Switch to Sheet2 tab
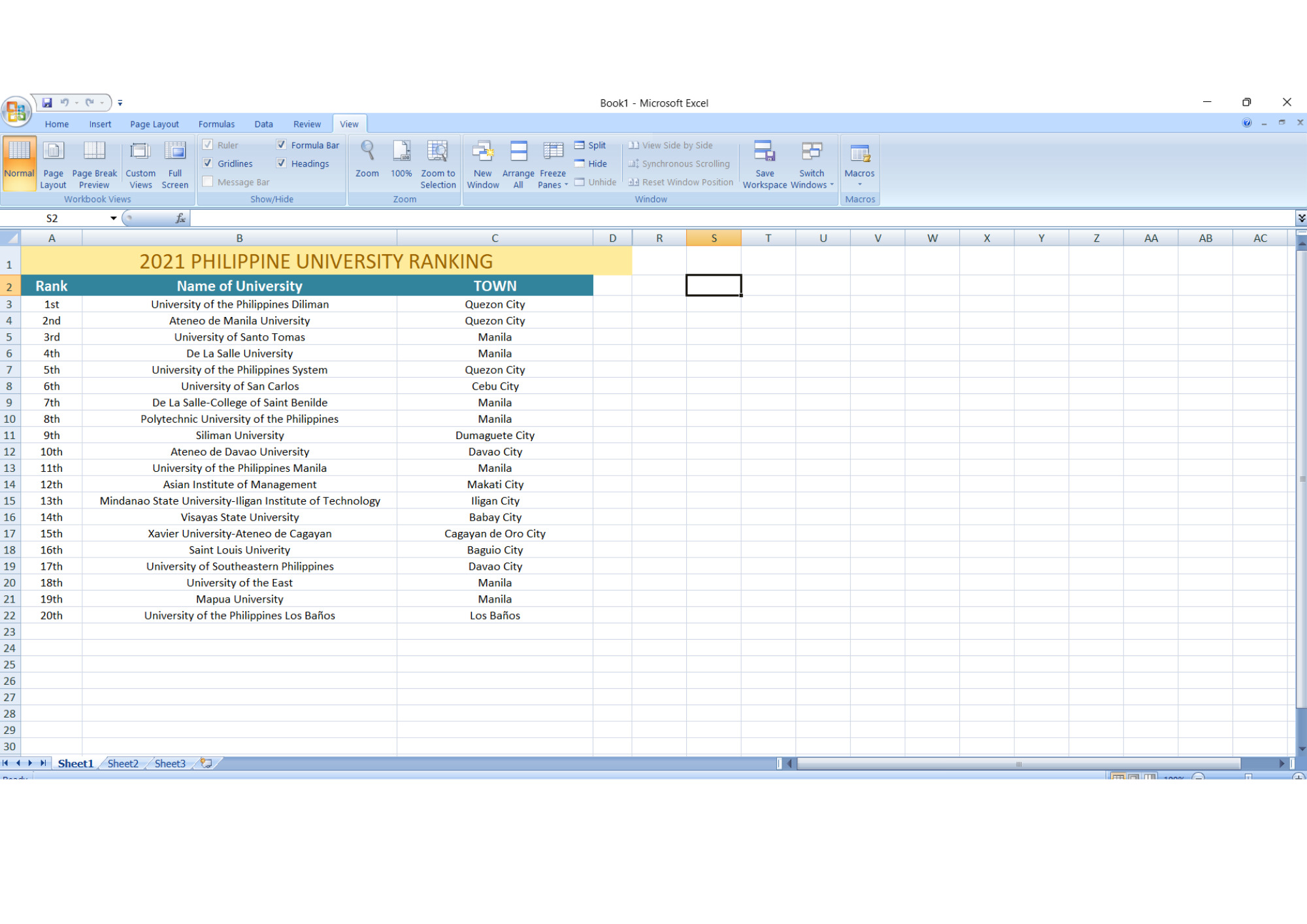 pos(123,763)
